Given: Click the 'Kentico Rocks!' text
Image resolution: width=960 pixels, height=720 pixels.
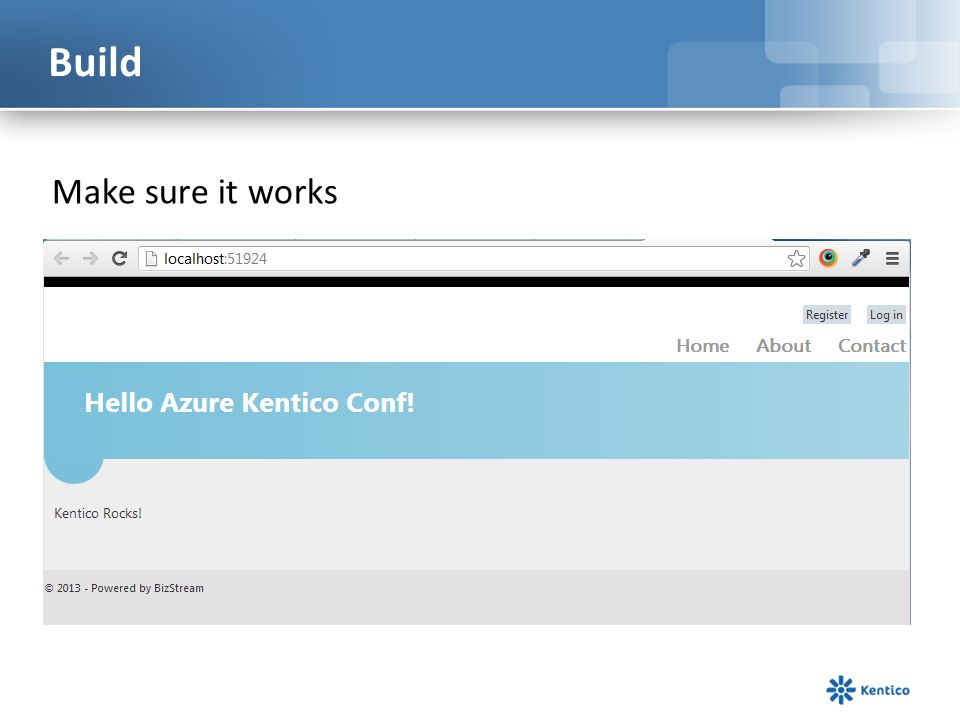Looking at the screenshot, I should point(98,513).
